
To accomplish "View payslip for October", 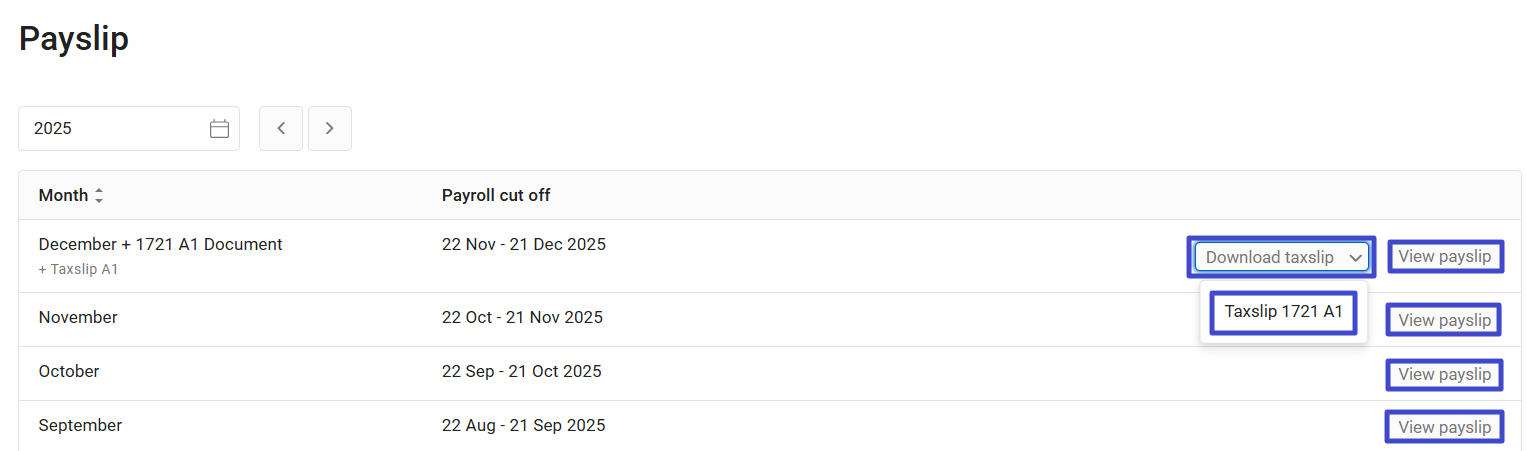I will (x=1444, y=374).
